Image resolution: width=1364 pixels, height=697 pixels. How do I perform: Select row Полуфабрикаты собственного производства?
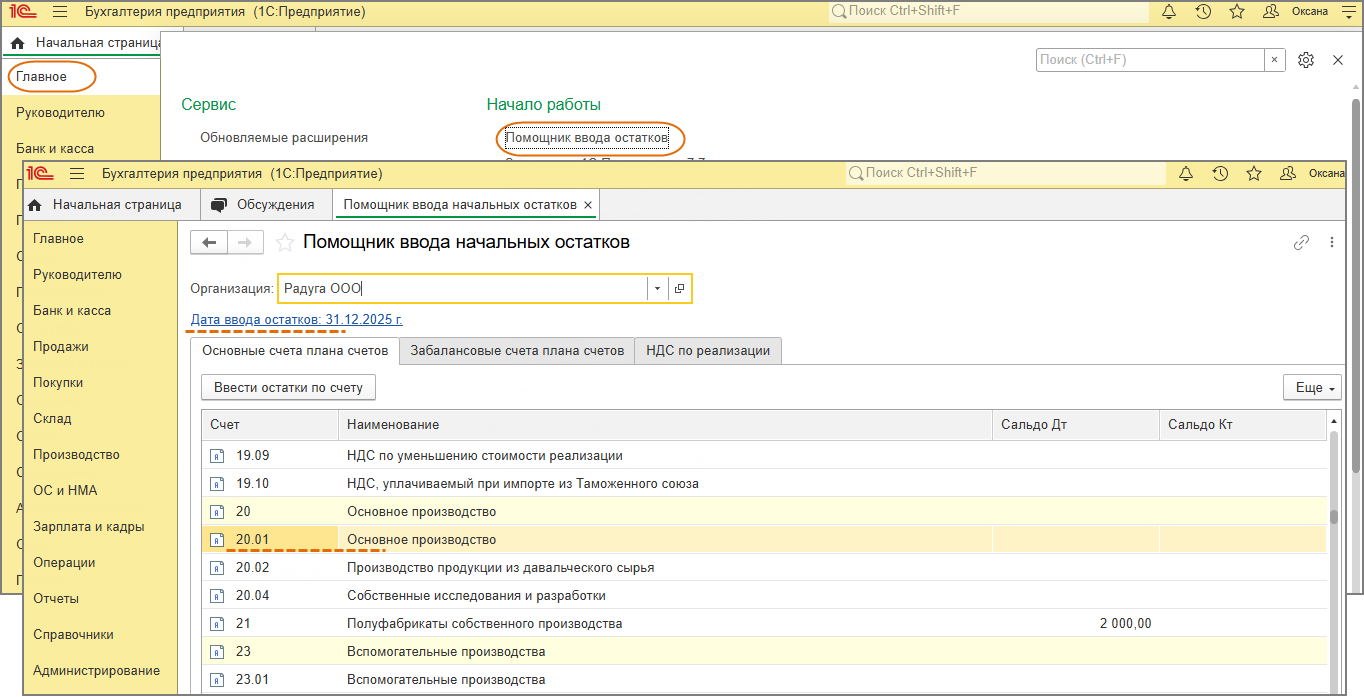tap(764, 624)
